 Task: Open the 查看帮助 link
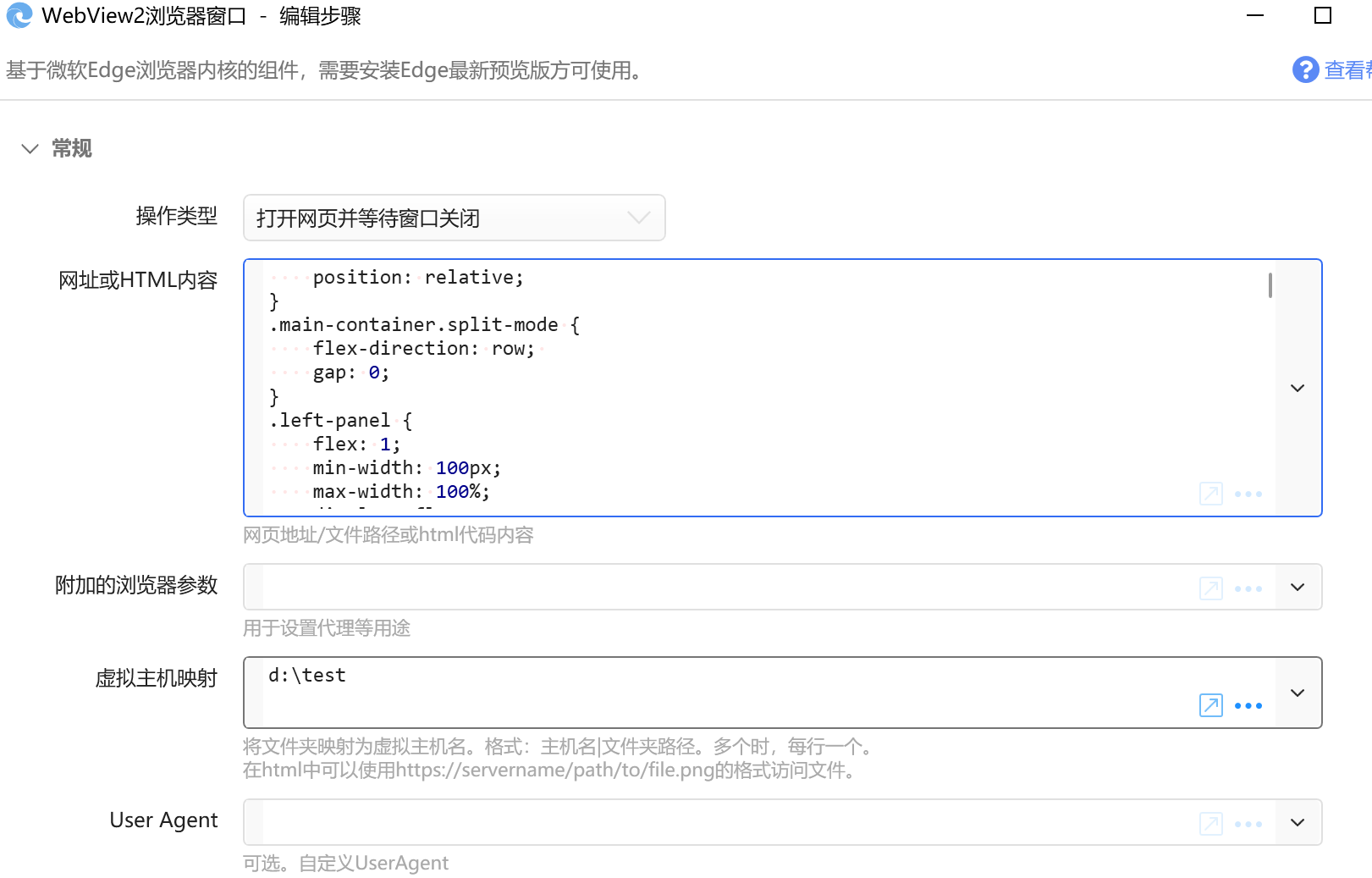click(x=1347, y=70)
